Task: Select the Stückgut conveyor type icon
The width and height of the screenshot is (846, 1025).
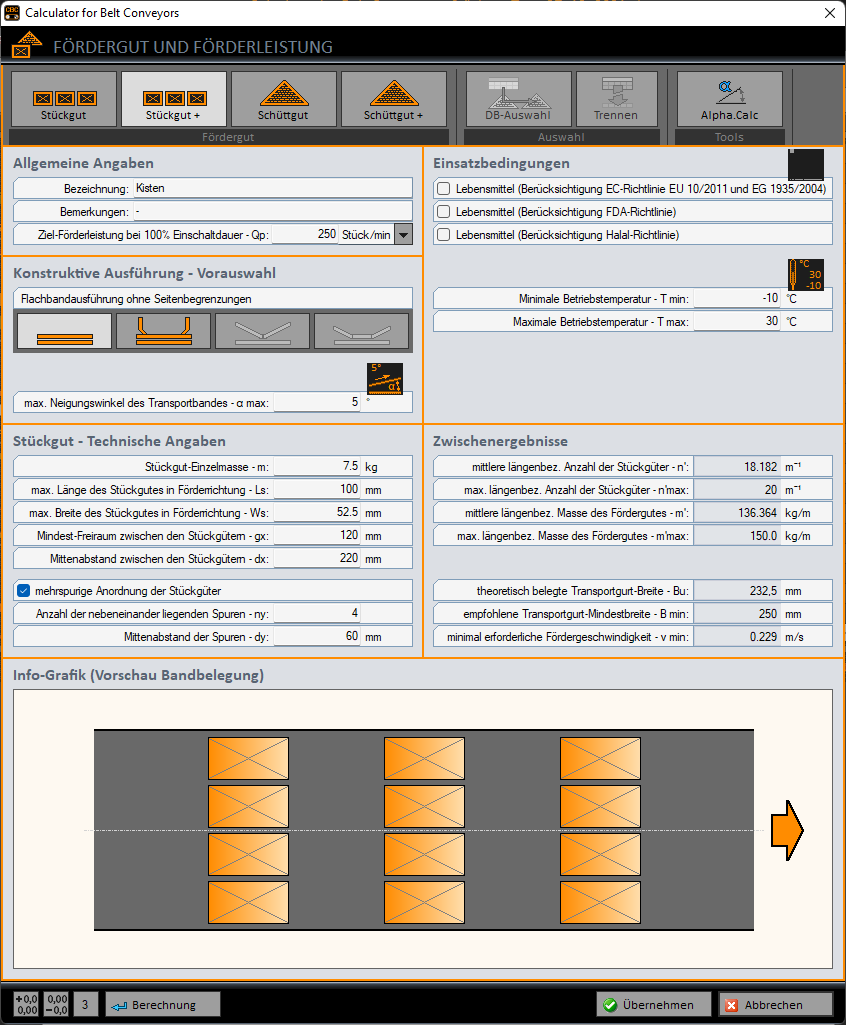Action: point(62,99)
